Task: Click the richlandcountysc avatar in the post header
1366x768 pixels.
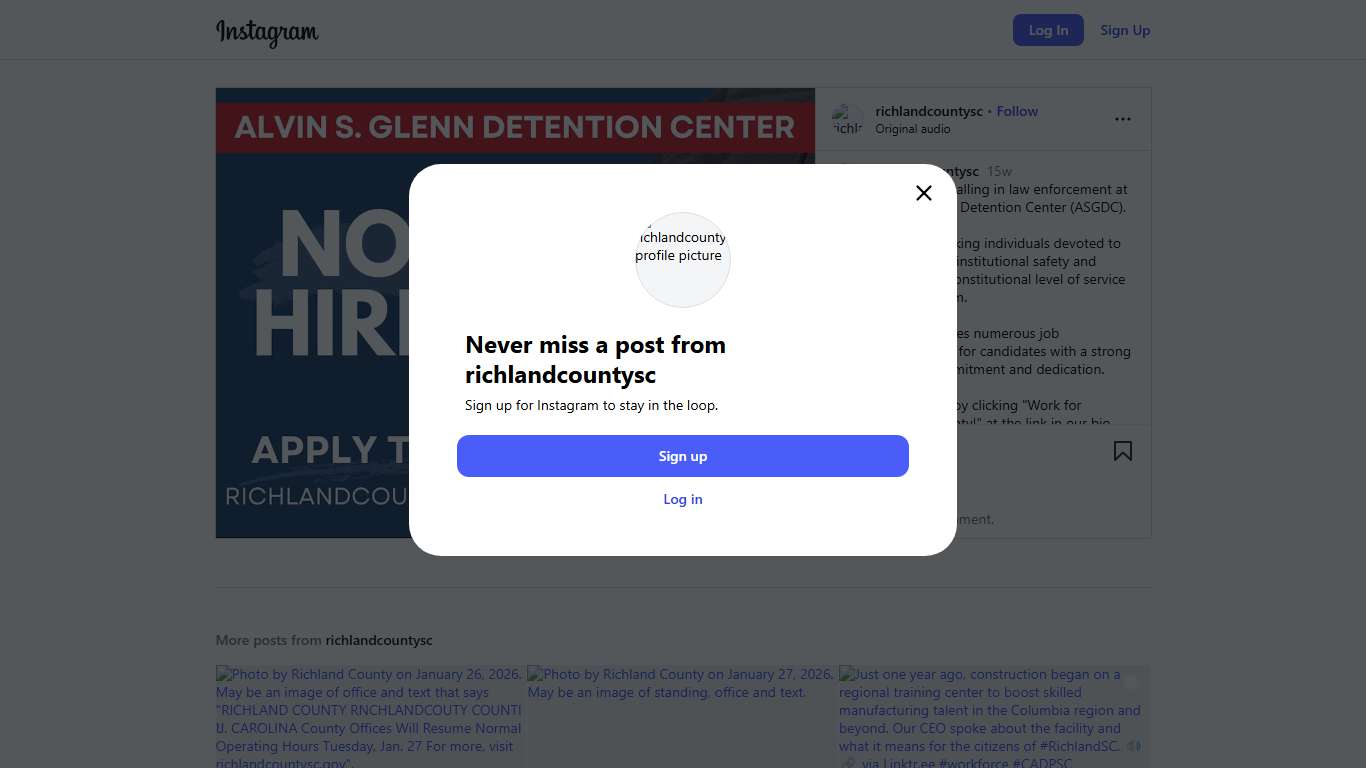Action: [848, 120]
